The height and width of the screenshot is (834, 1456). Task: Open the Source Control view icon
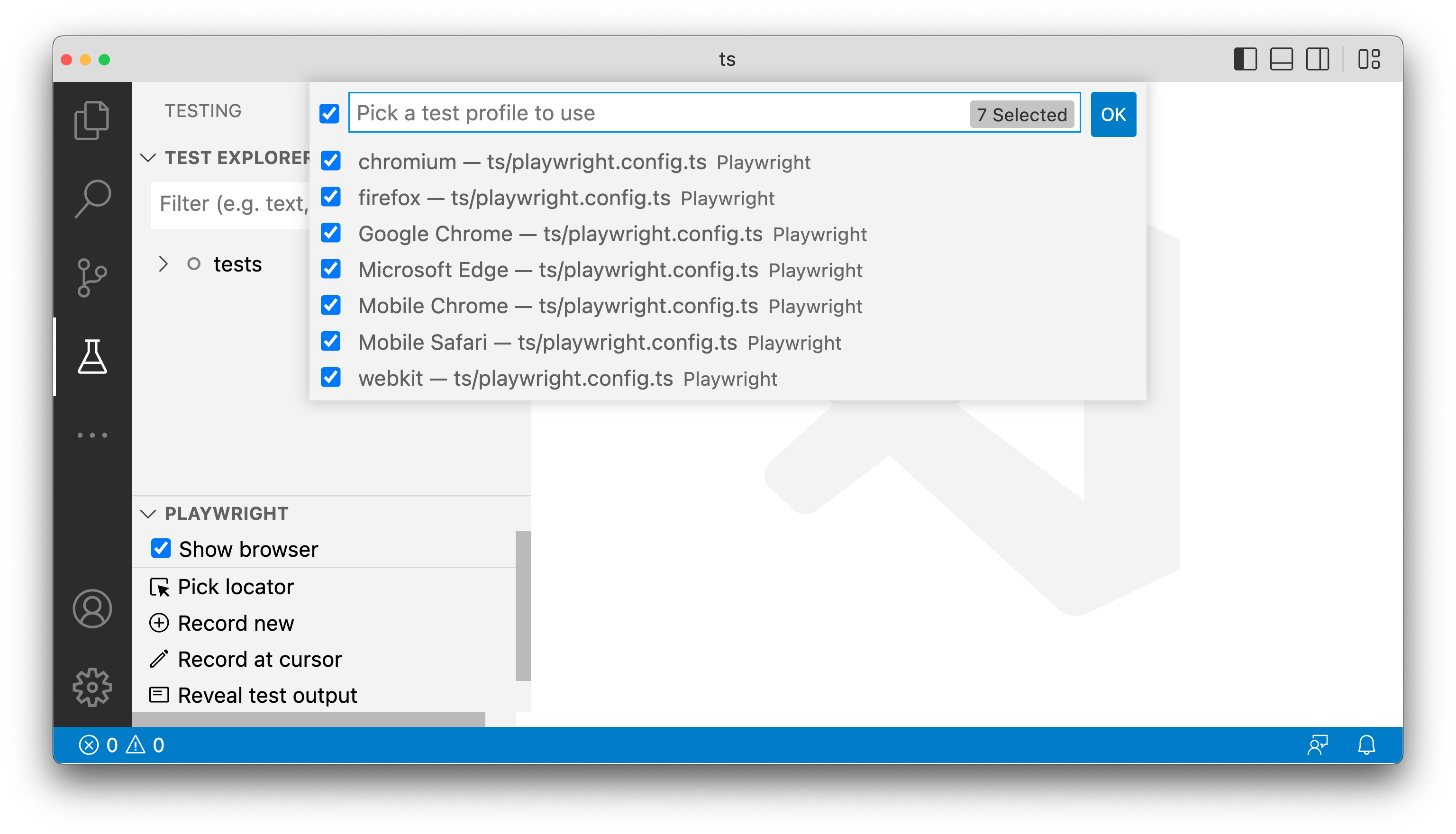[91, 277]
